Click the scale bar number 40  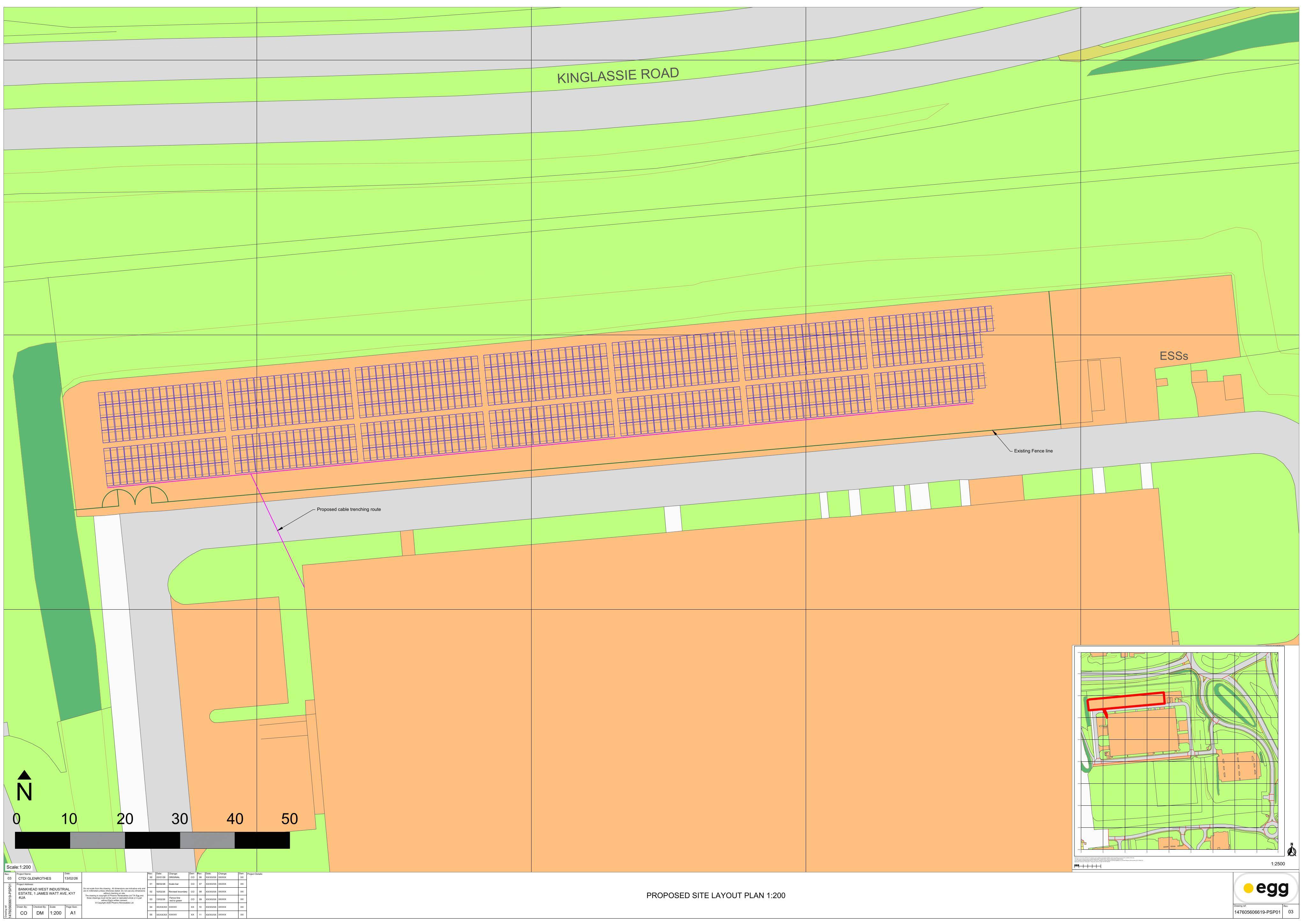pyautogui.click(x=235, y=819)
